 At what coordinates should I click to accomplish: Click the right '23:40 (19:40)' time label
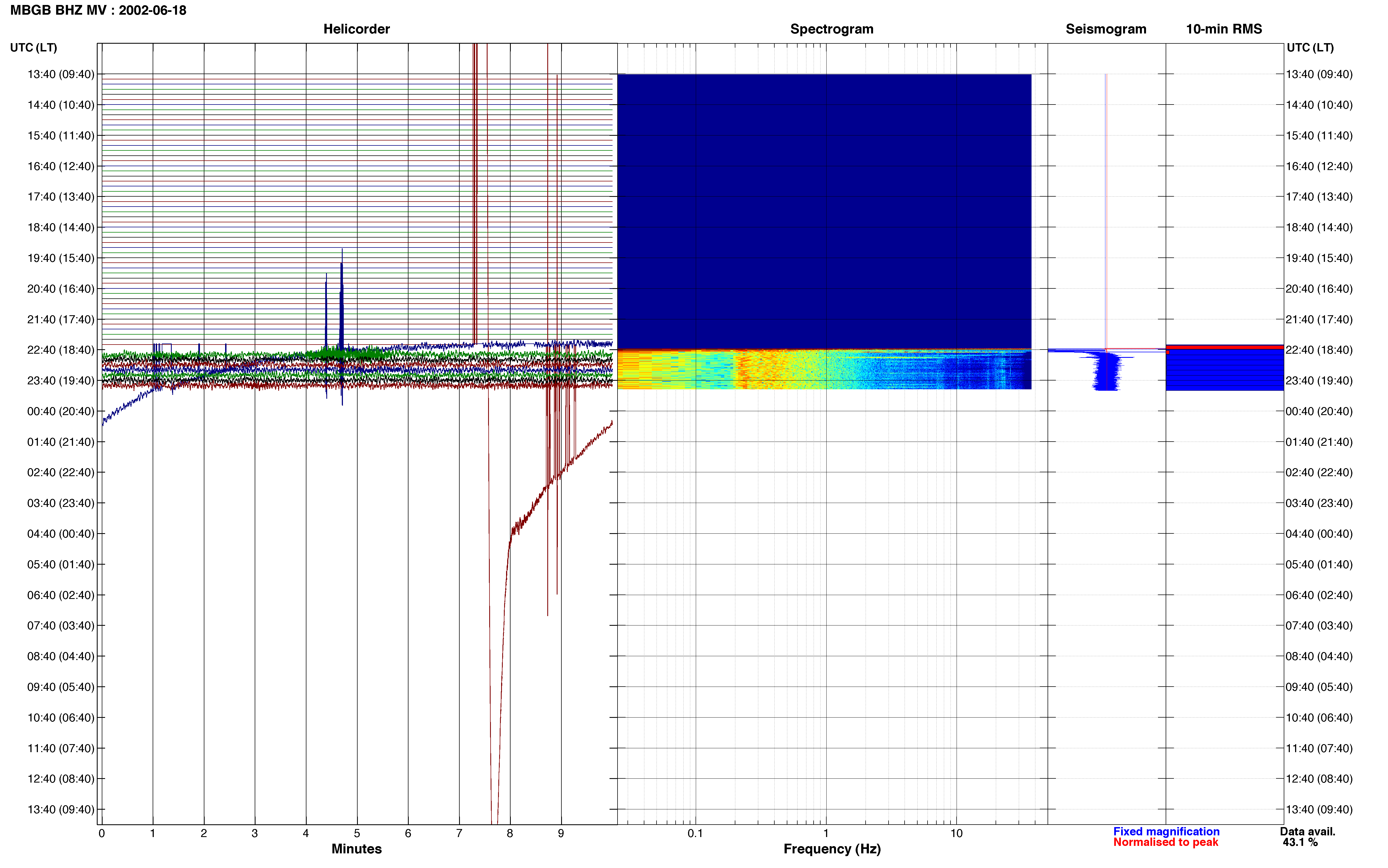coord(1319,380)
